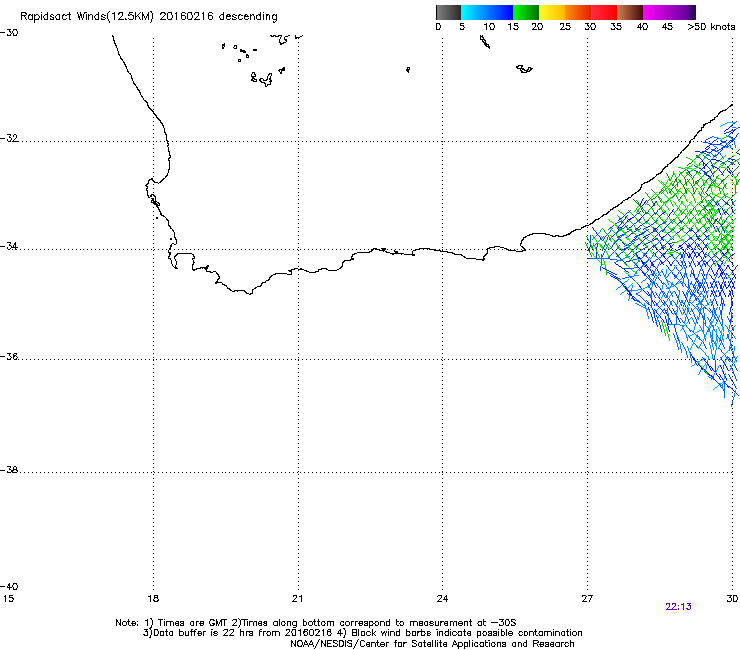Click the '24' longitude axis label
The width and height of the screenshot is (740, 650).
tap(442, 599)
